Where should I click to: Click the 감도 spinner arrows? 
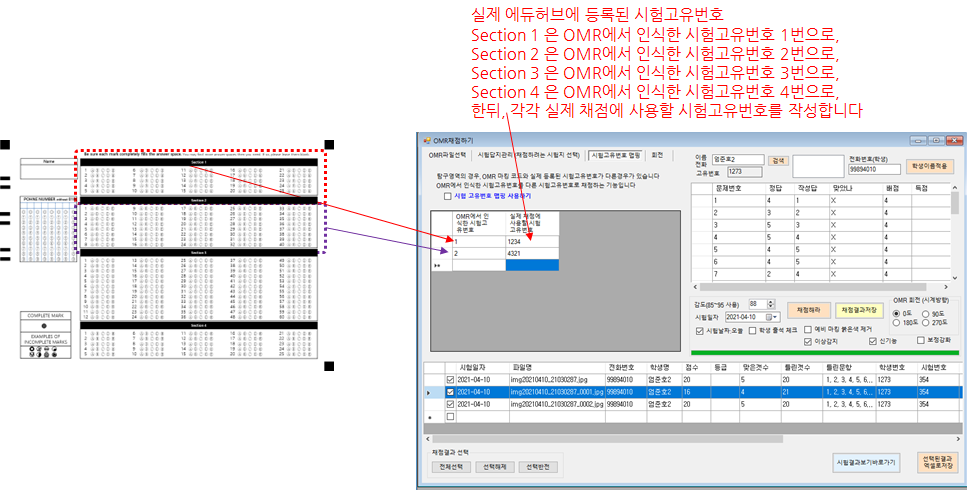(x=770, y=304)
